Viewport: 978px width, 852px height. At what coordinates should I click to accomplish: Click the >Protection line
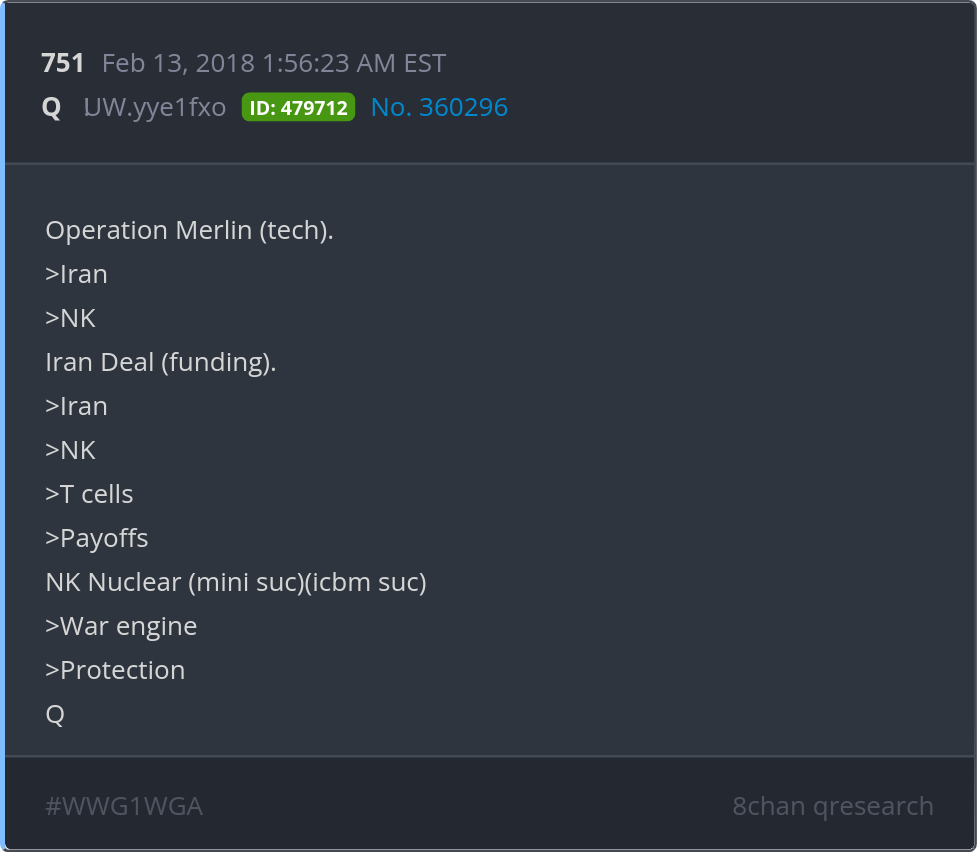(x=115, y=670)
